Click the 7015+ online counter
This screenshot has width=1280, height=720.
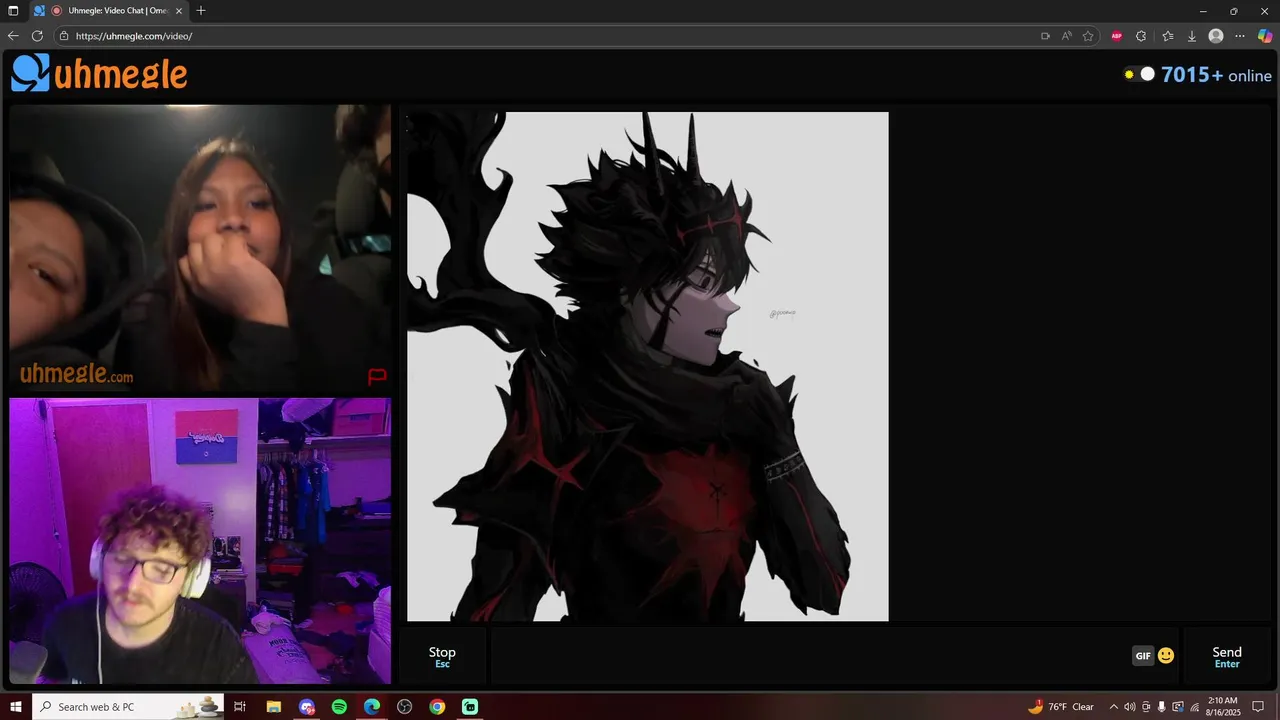(x=1216, y=75)
